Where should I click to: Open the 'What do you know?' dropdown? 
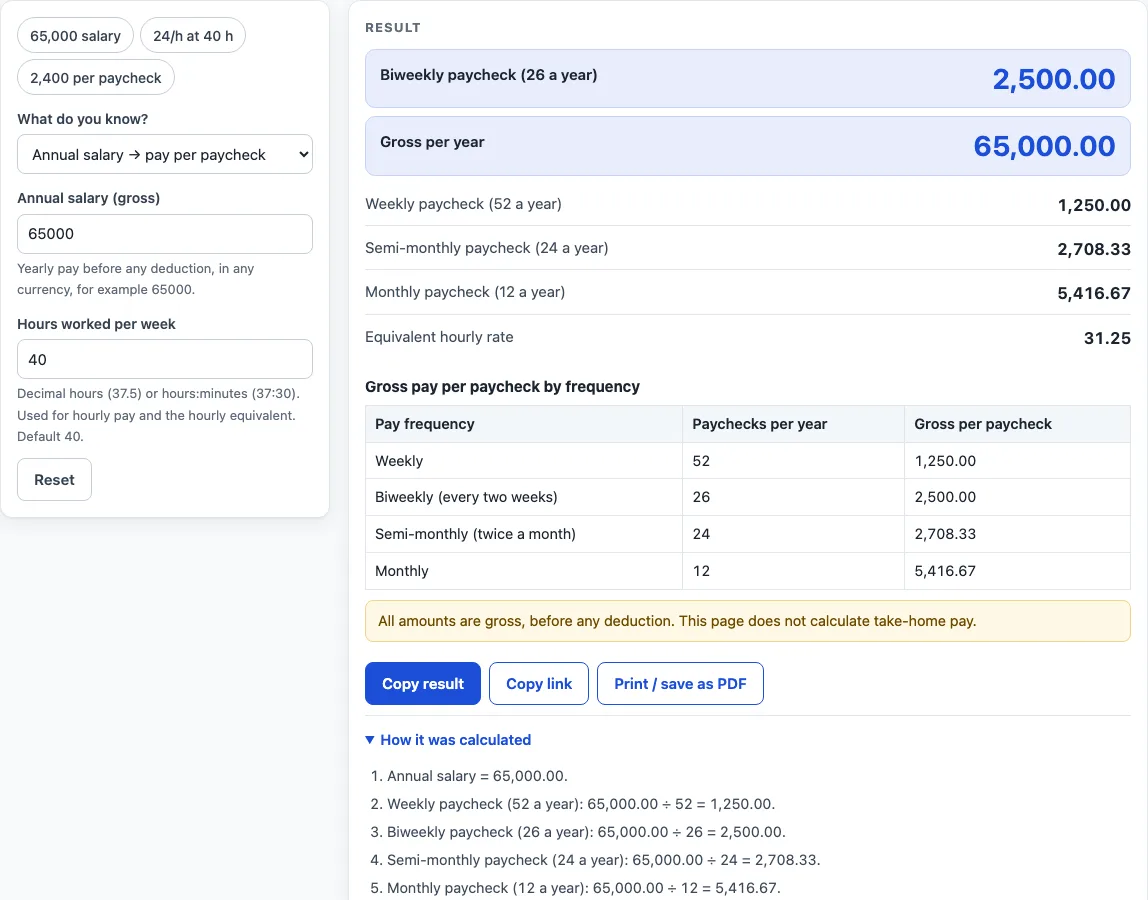click(165, 155)
